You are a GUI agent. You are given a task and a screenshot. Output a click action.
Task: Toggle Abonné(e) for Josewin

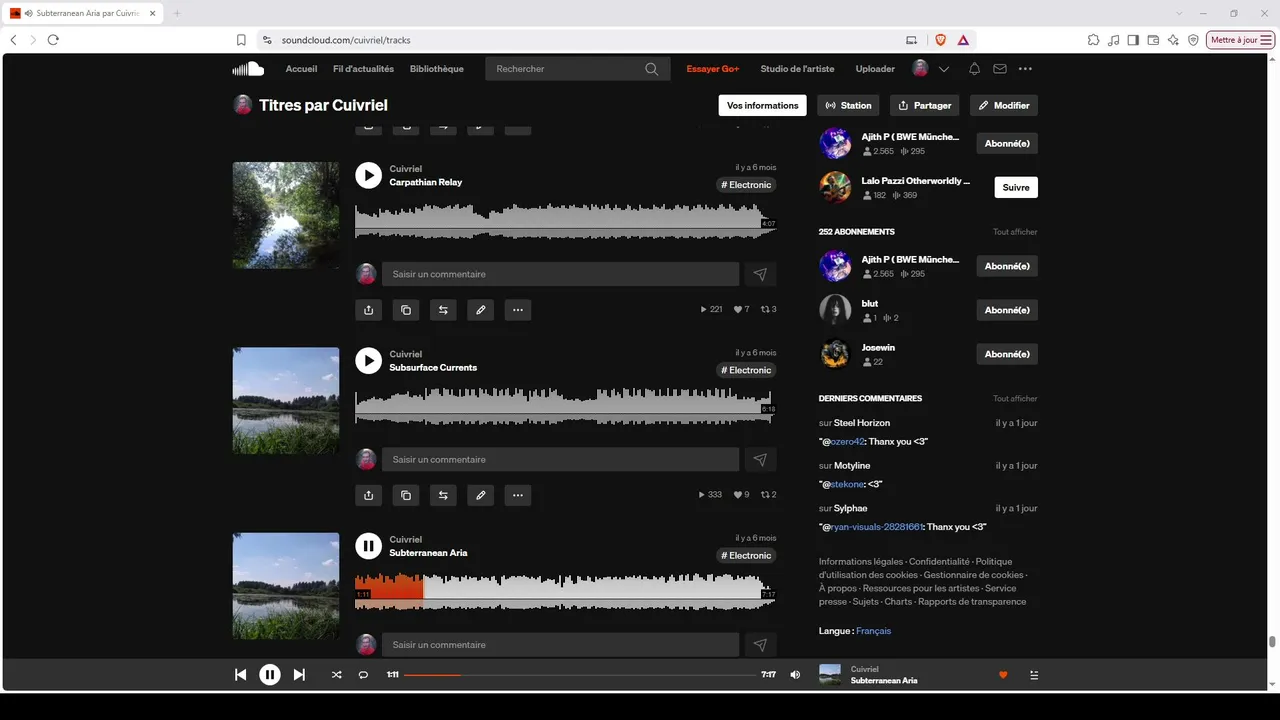coord(1007,354)
